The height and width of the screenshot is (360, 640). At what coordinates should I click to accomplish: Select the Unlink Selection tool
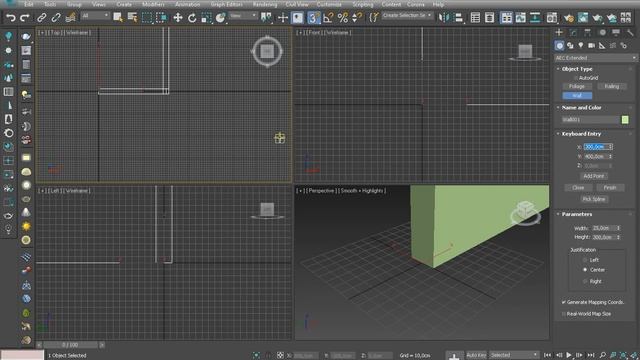point(56,17)
